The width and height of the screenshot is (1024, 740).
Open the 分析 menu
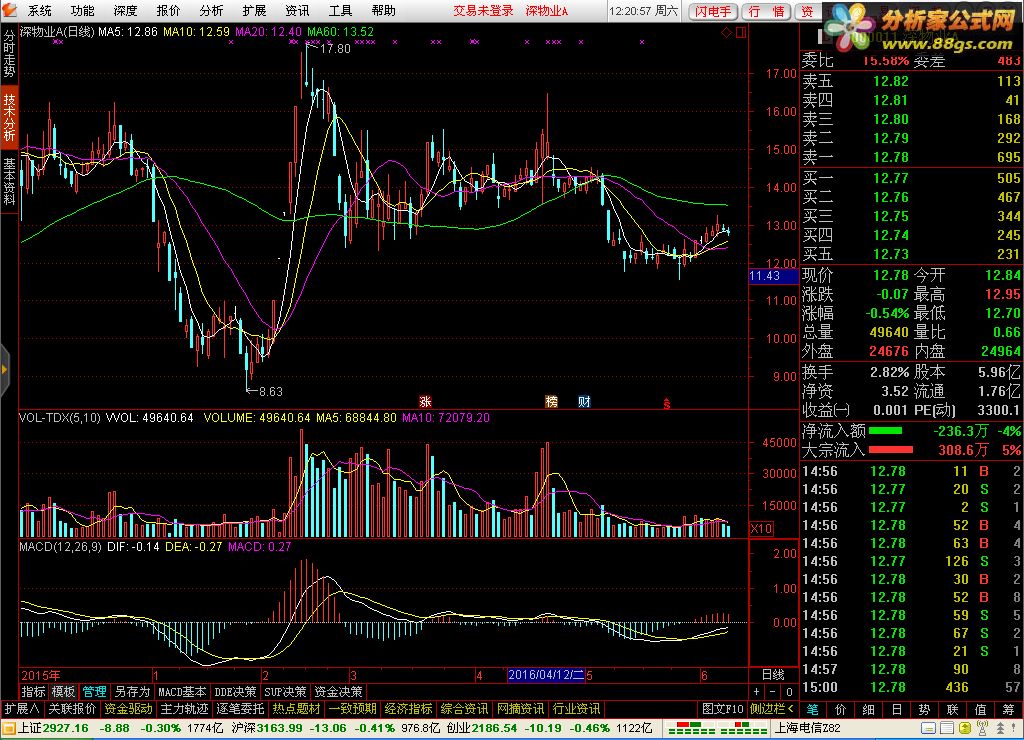click(x=212, y=10)
